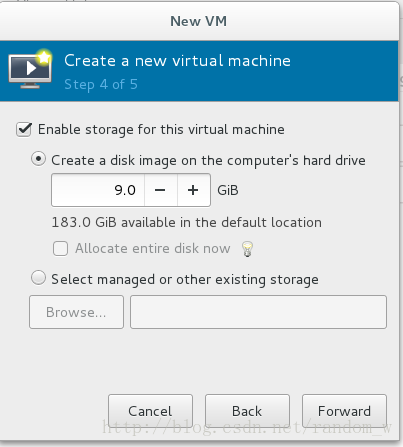This screenshot has height=447, width=403.
Task: Go Back to the previous step
Action: coord(247,411)
